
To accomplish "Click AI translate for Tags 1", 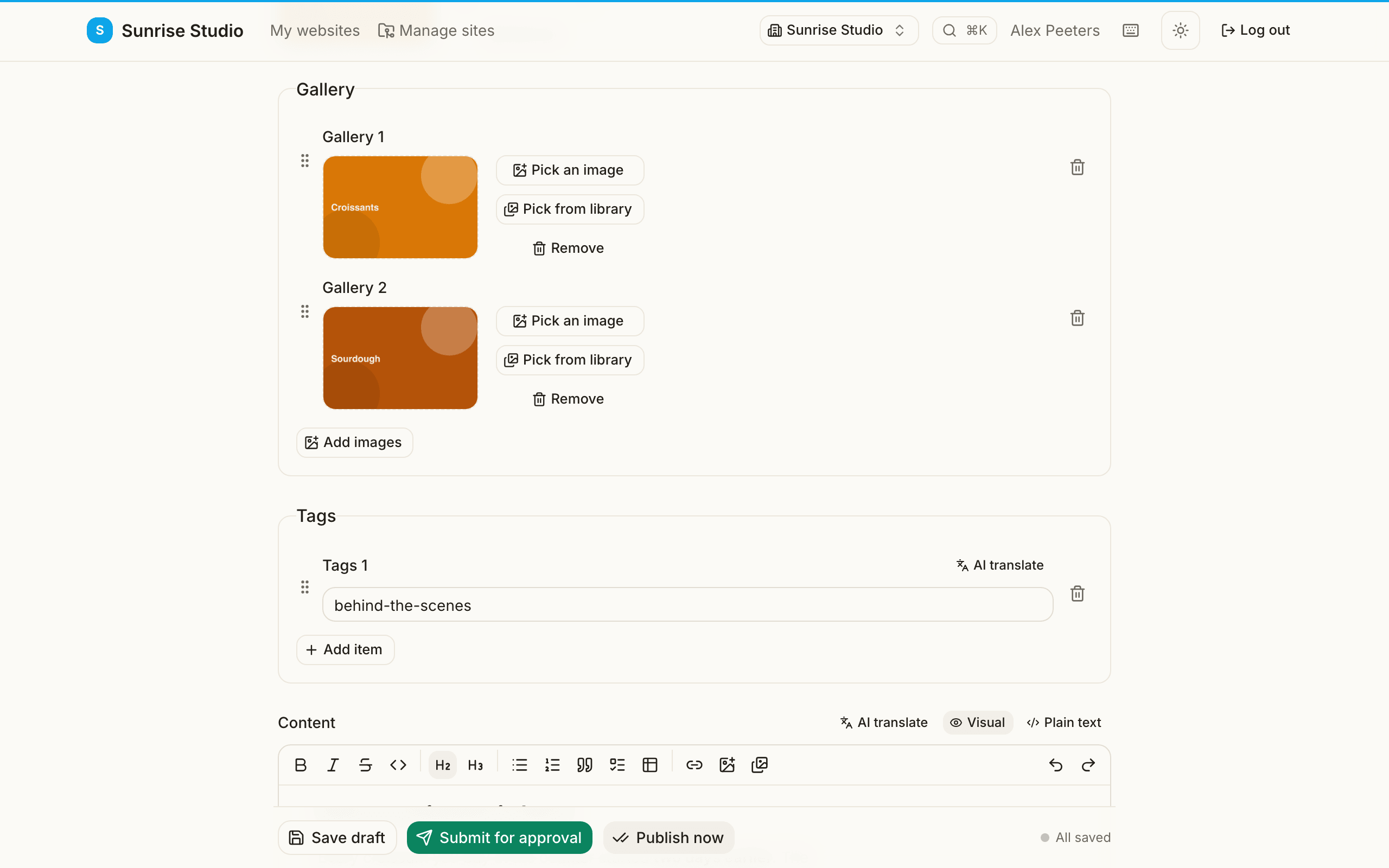I will point(1000,565).
